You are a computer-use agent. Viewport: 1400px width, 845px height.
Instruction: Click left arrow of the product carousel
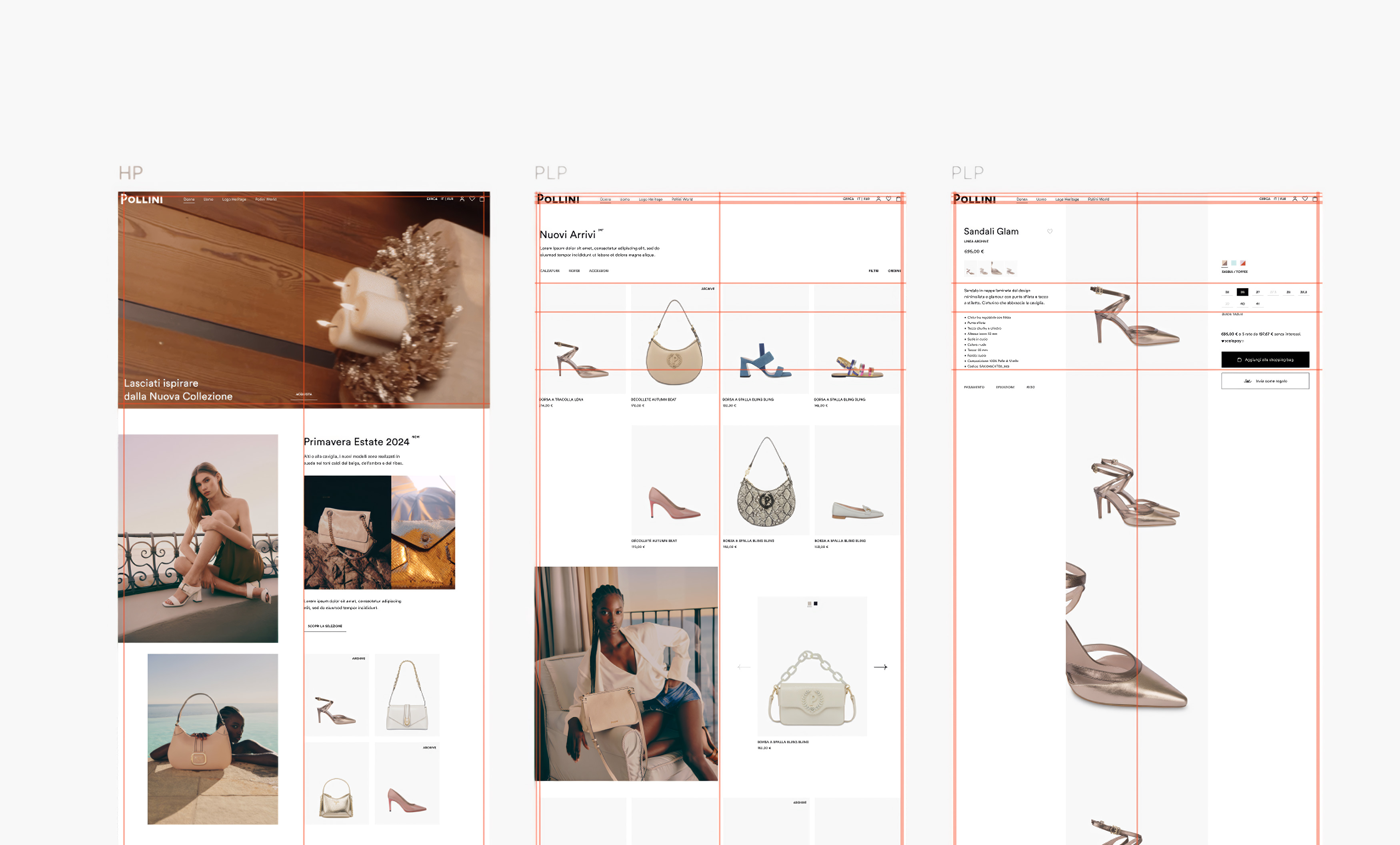click(744, 667)
